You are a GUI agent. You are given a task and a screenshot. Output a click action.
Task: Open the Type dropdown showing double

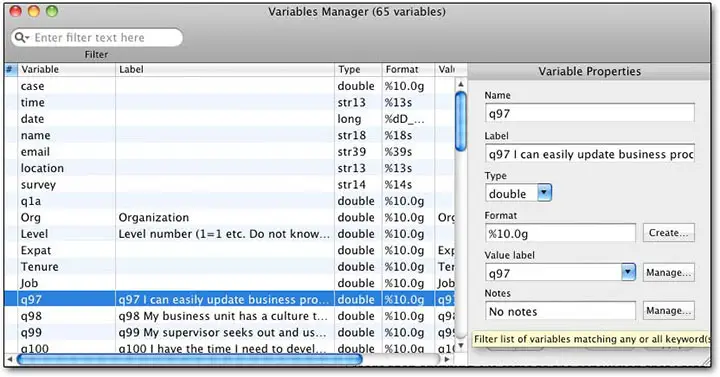518,193
